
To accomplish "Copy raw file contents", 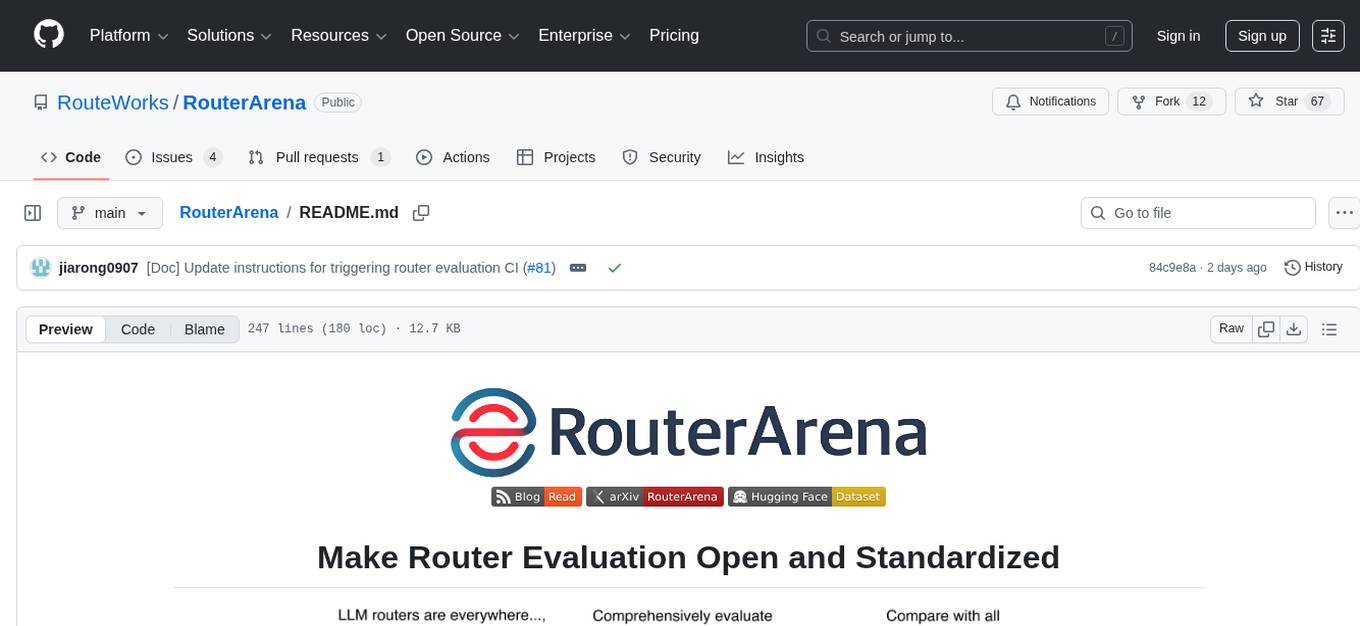I will 1266,329.
